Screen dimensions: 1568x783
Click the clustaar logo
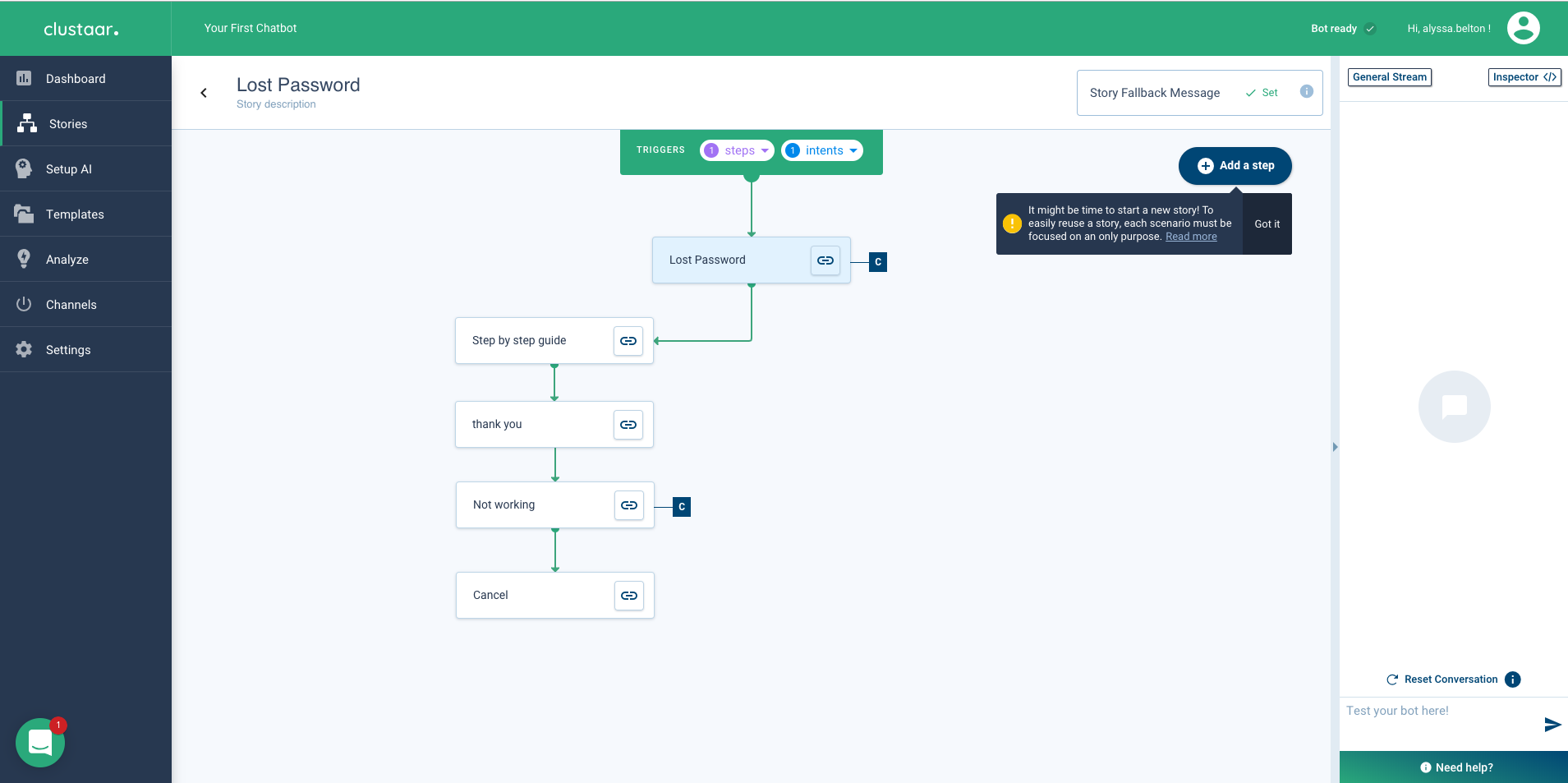click(x=81, y=30)
